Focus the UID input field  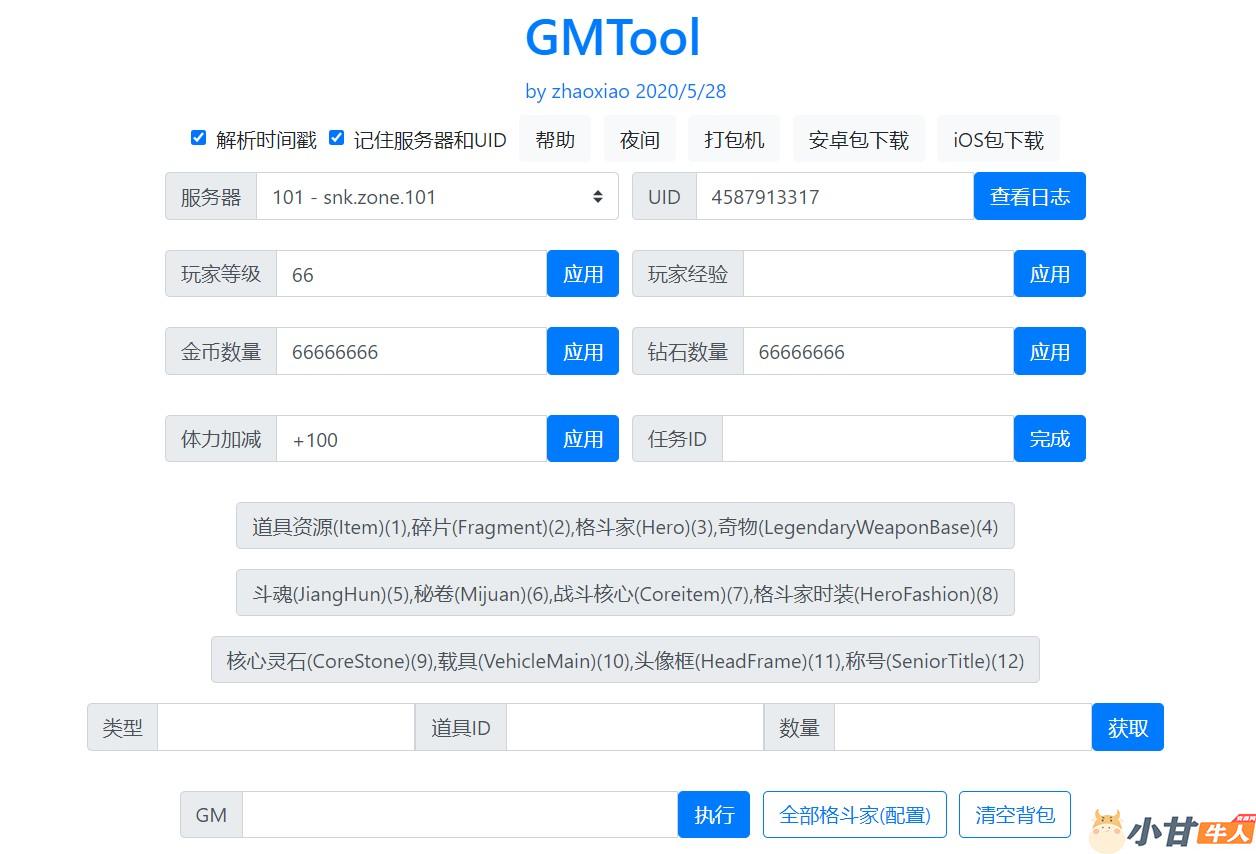[x=834, y=197]
